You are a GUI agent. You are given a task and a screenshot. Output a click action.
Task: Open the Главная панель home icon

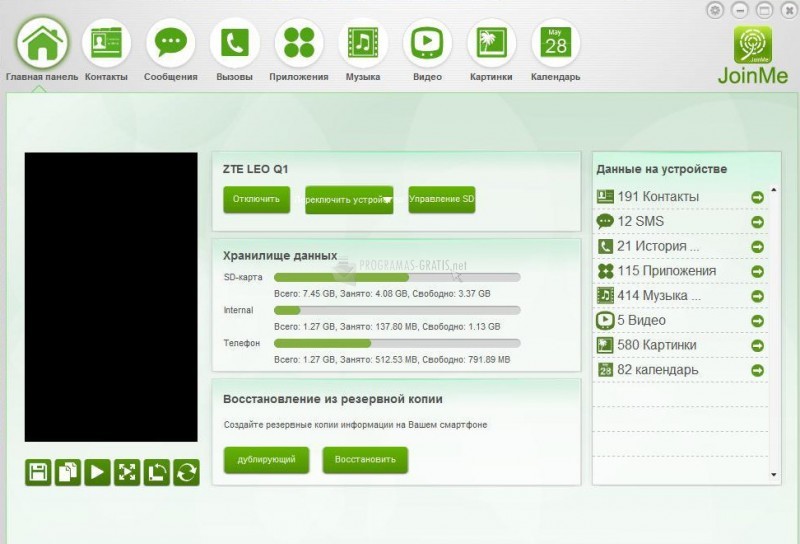42,43
